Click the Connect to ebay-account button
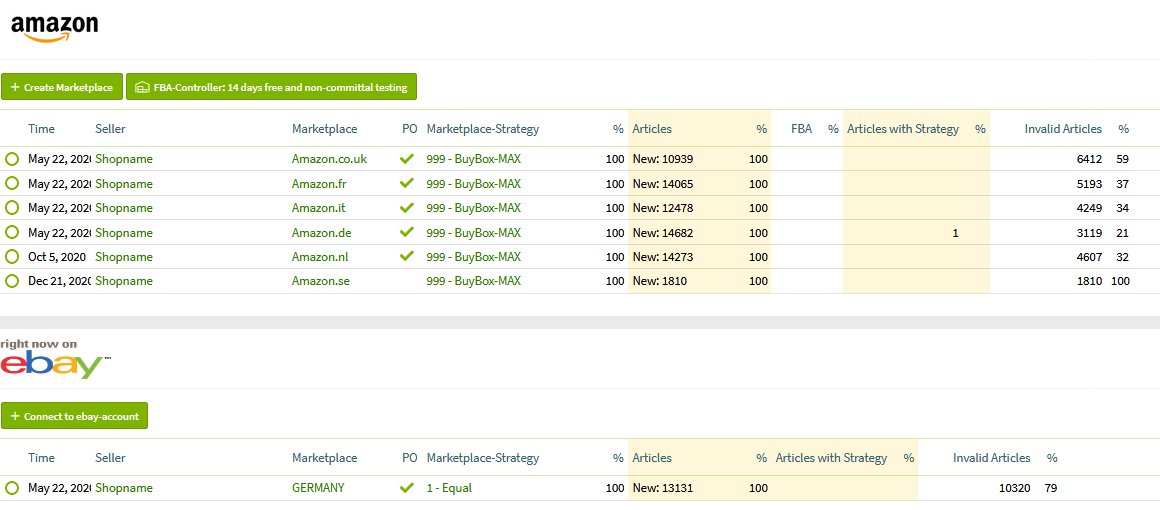This screenshot has height=510, width=1160. point(75,416)
